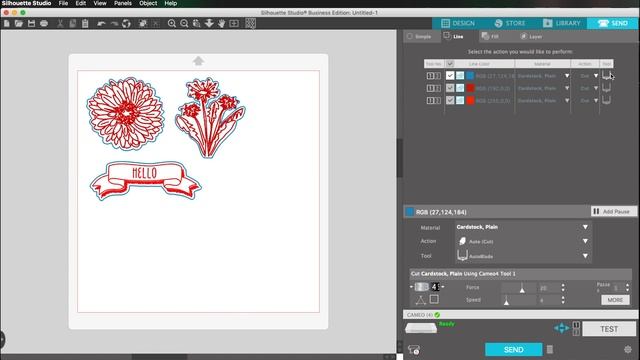Click the Force slider handle

coord(522,289)
